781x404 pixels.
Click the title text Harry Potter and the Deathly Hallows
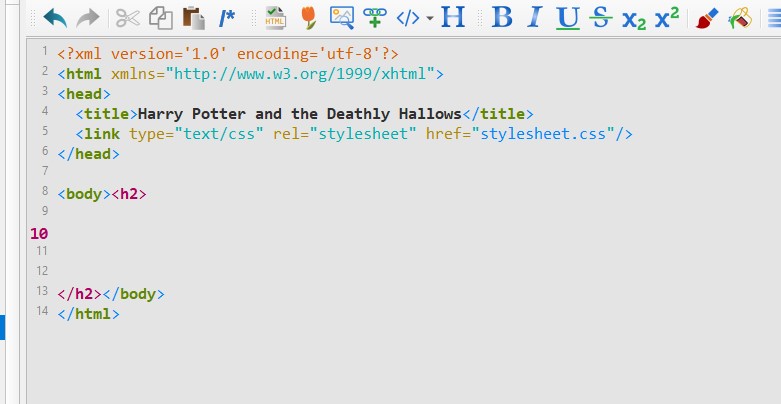click(x=299, y=114)
